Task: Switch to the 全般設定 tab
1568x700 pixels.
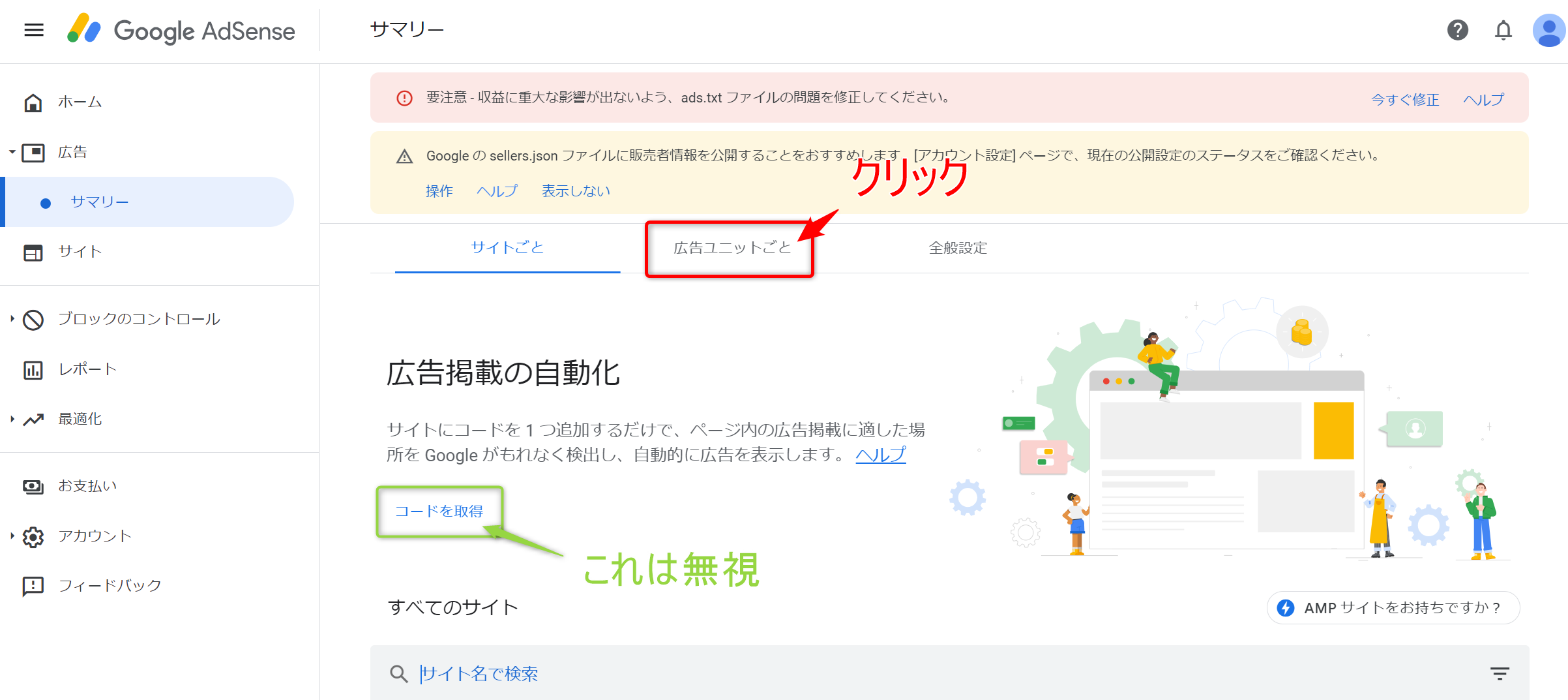Action: (x=958, y=248)
